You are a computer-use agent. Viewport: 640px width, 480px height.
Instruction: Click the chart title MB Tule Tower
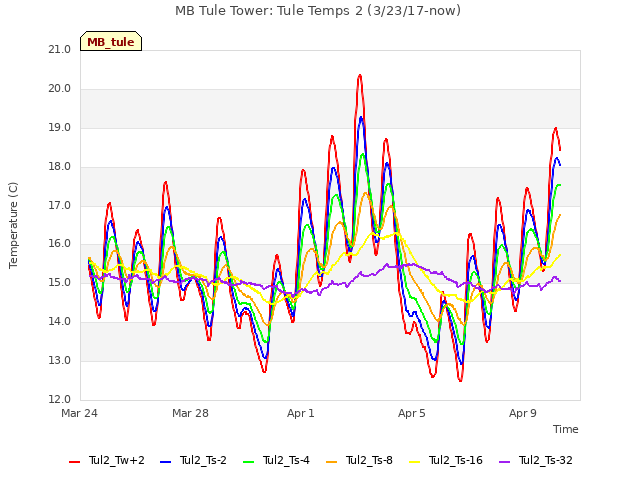pyautogui.click(x=318, y=11)
